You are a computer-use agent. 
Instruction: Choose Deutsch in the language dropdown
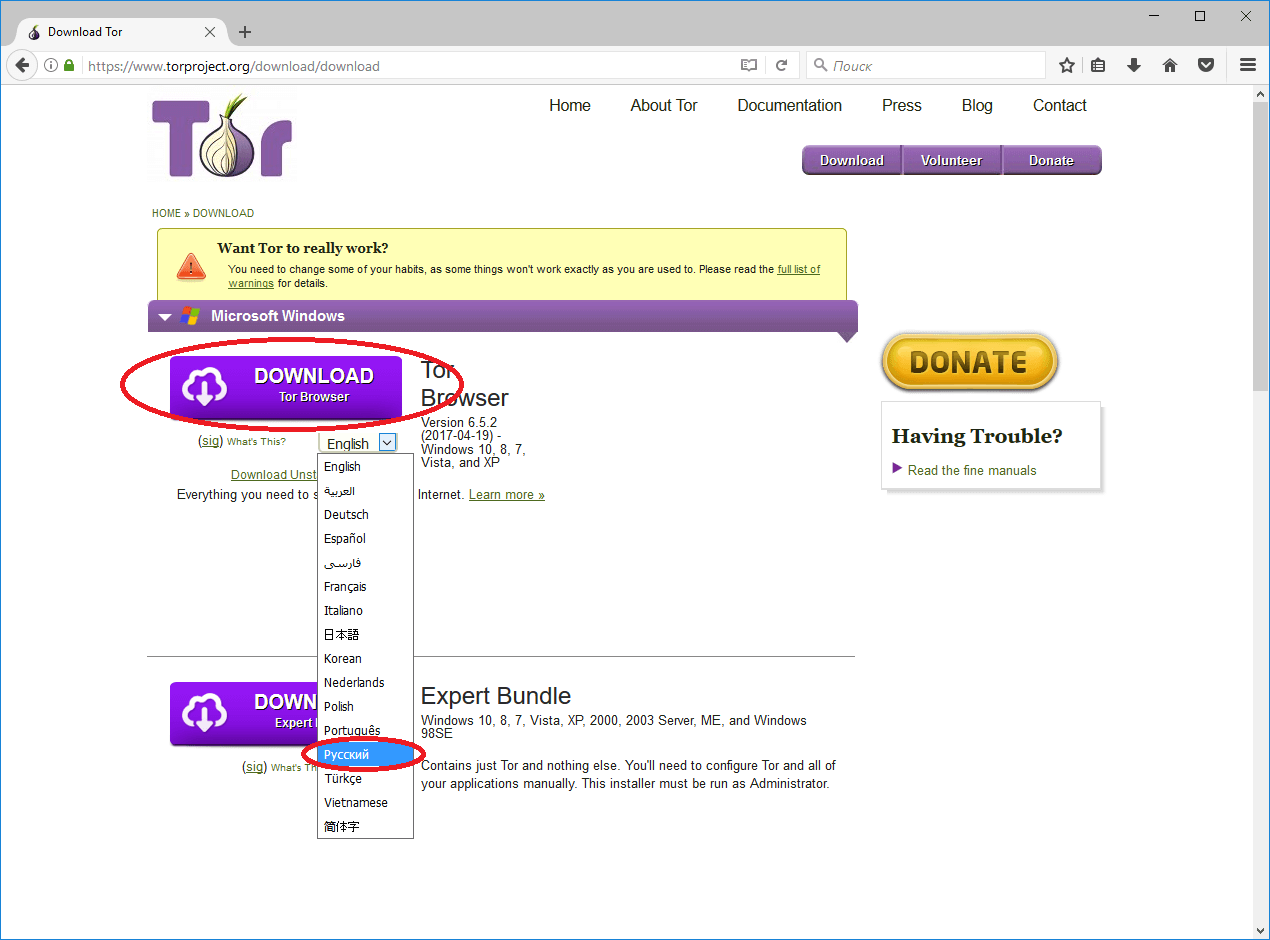[x=346, y=515]
